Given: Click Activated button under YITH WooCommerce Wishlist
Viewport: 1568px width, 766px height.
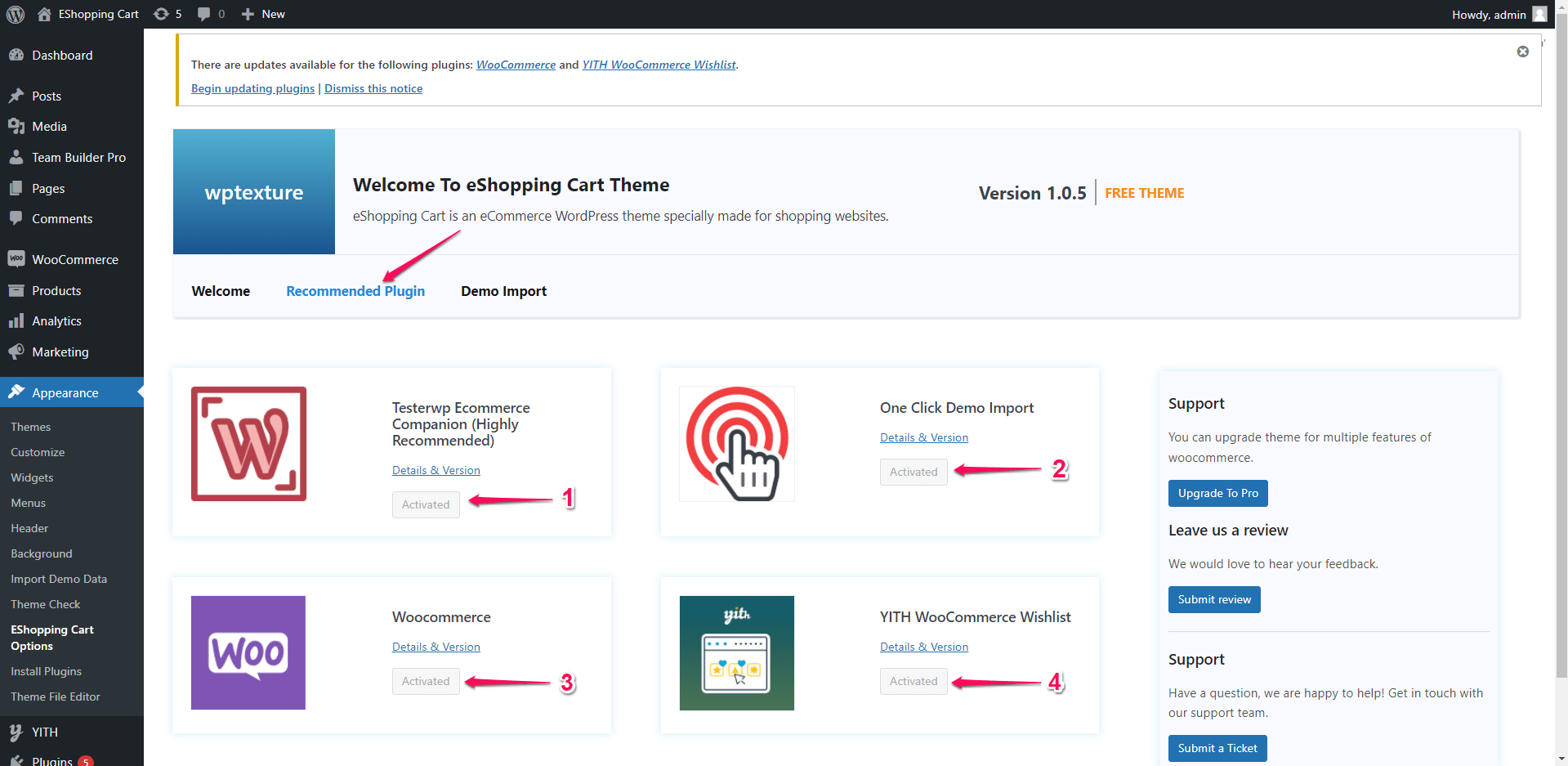Looking at the screenshot, I should [x=914, y=681].
